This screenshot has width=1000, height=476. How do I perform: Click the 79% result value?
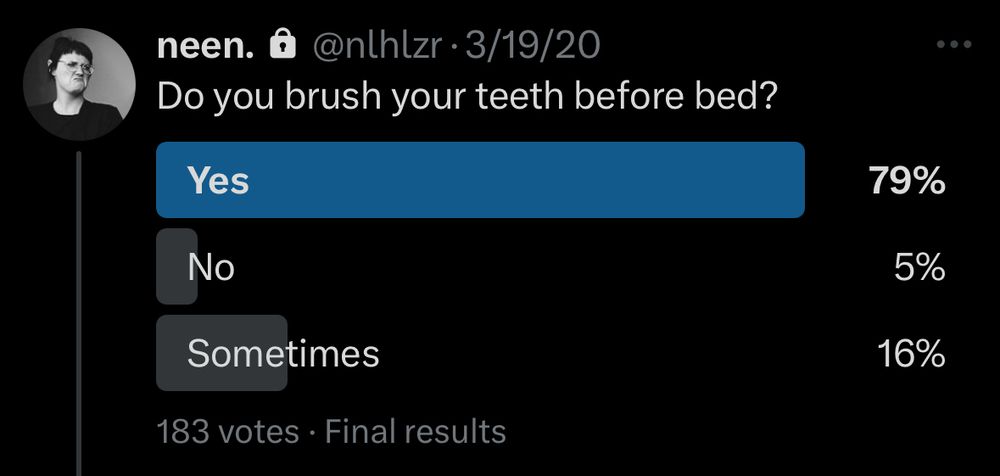click(x=907, y=181)
